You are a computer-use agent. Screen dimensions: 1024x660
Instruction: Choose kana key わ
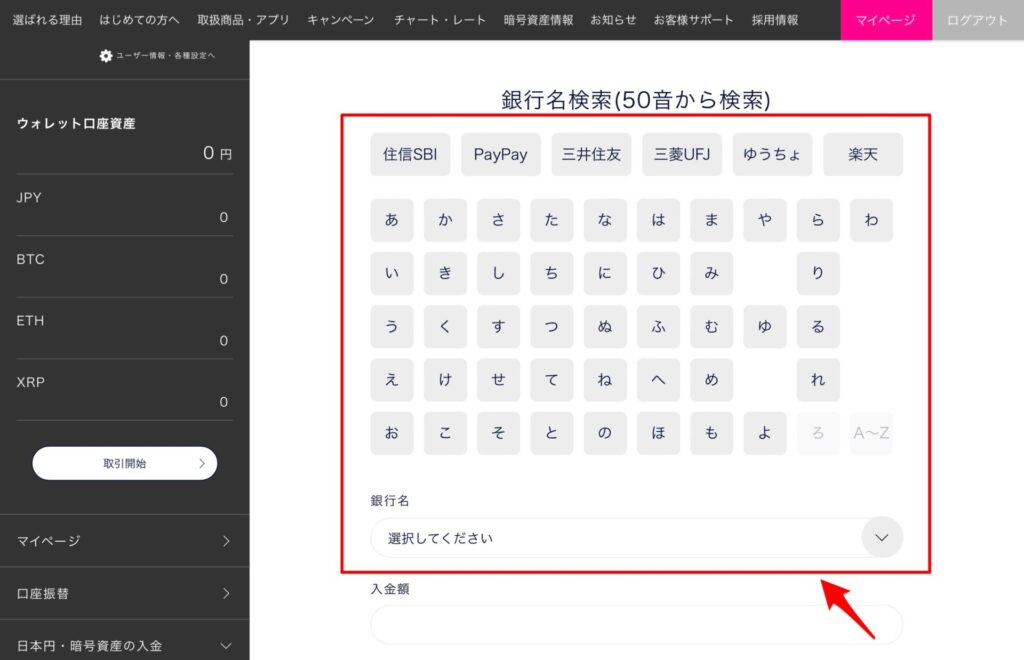[x=871, y=220]
